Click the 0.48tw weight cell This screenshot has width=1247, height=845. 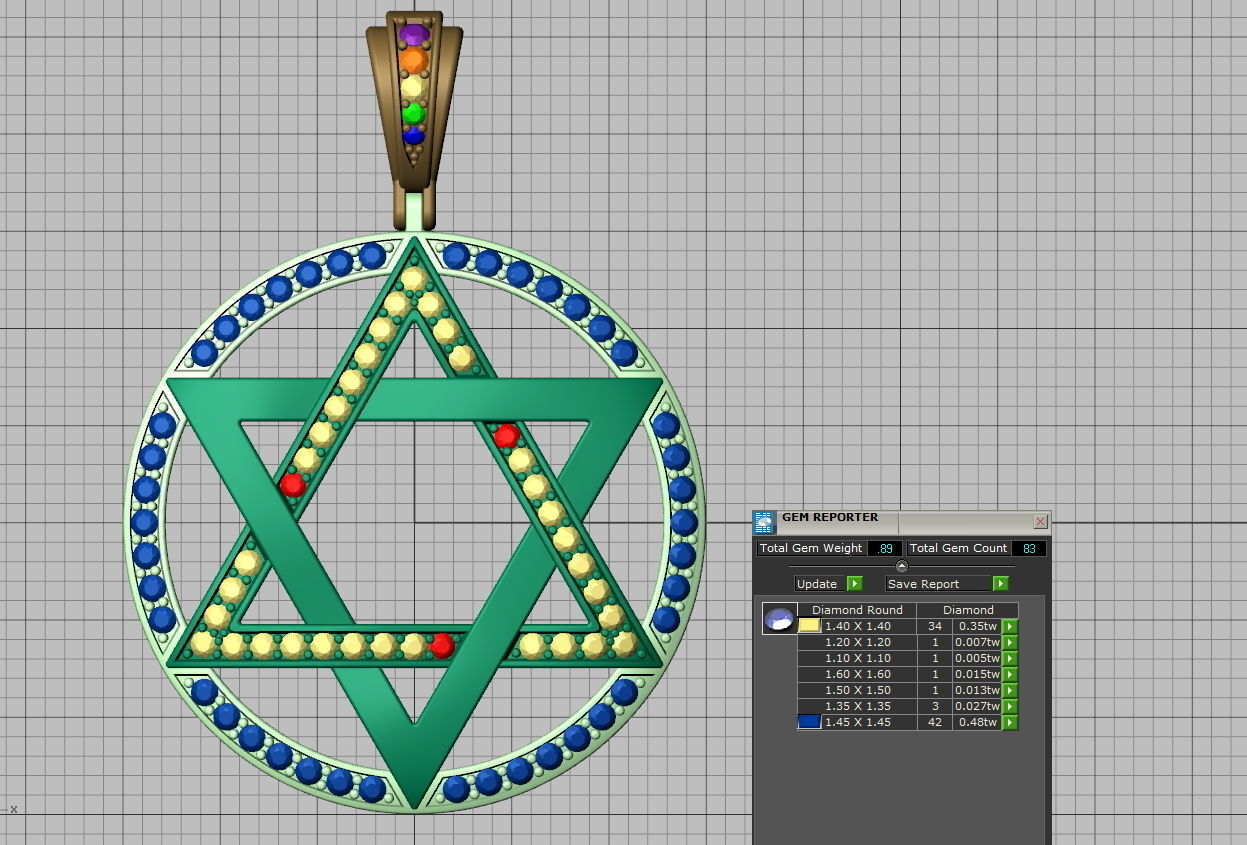click(x=978, y=722)
